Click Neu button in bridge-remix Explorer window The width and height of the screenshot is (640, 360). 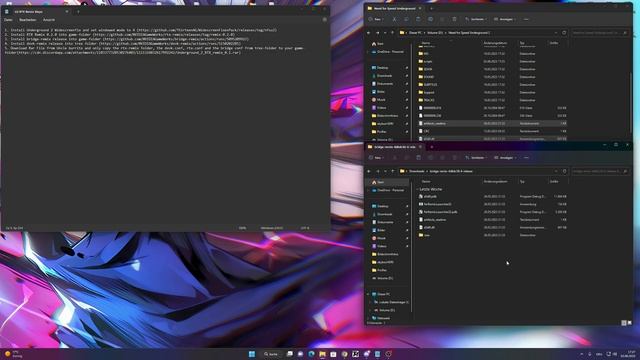376,158
